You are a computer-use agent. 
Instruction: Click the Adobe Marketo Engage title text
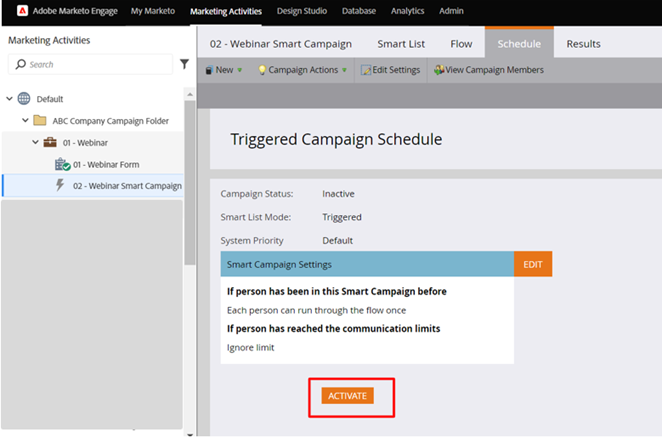[x=75, y=11]
